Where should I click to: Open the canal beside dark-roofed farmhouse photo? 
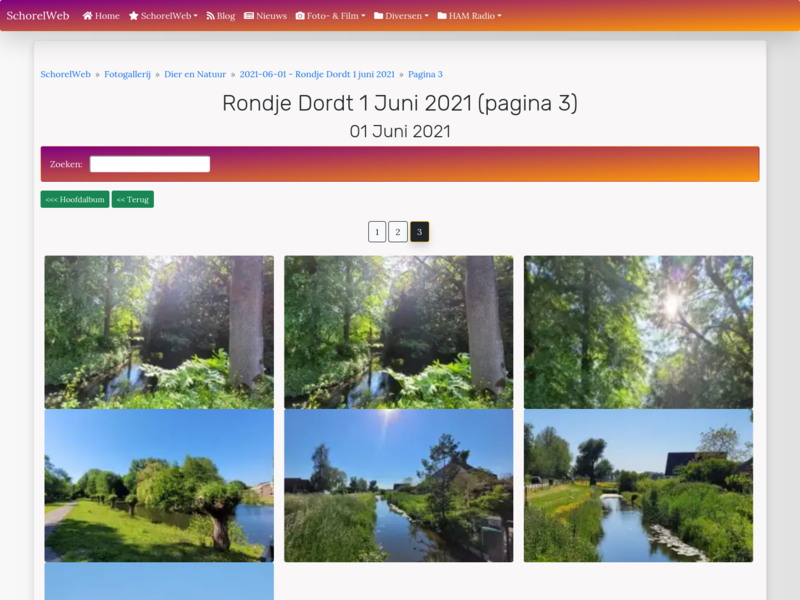click(638, 486)
